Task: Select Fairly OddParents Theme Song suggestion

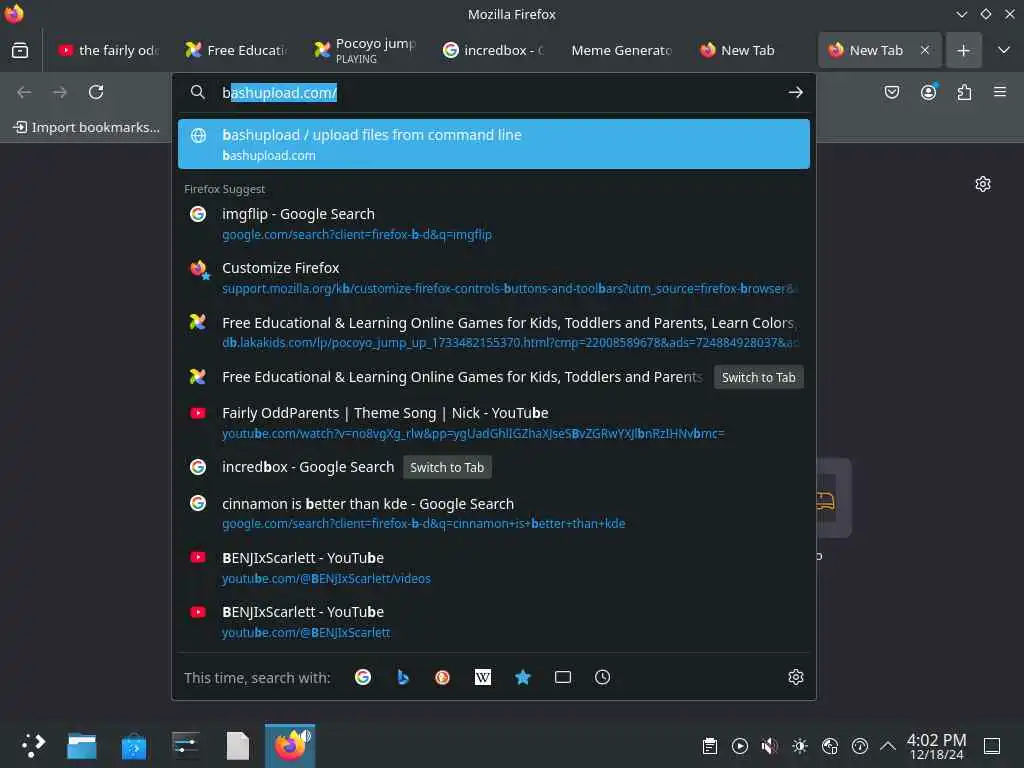Action: tap(494, 423)
